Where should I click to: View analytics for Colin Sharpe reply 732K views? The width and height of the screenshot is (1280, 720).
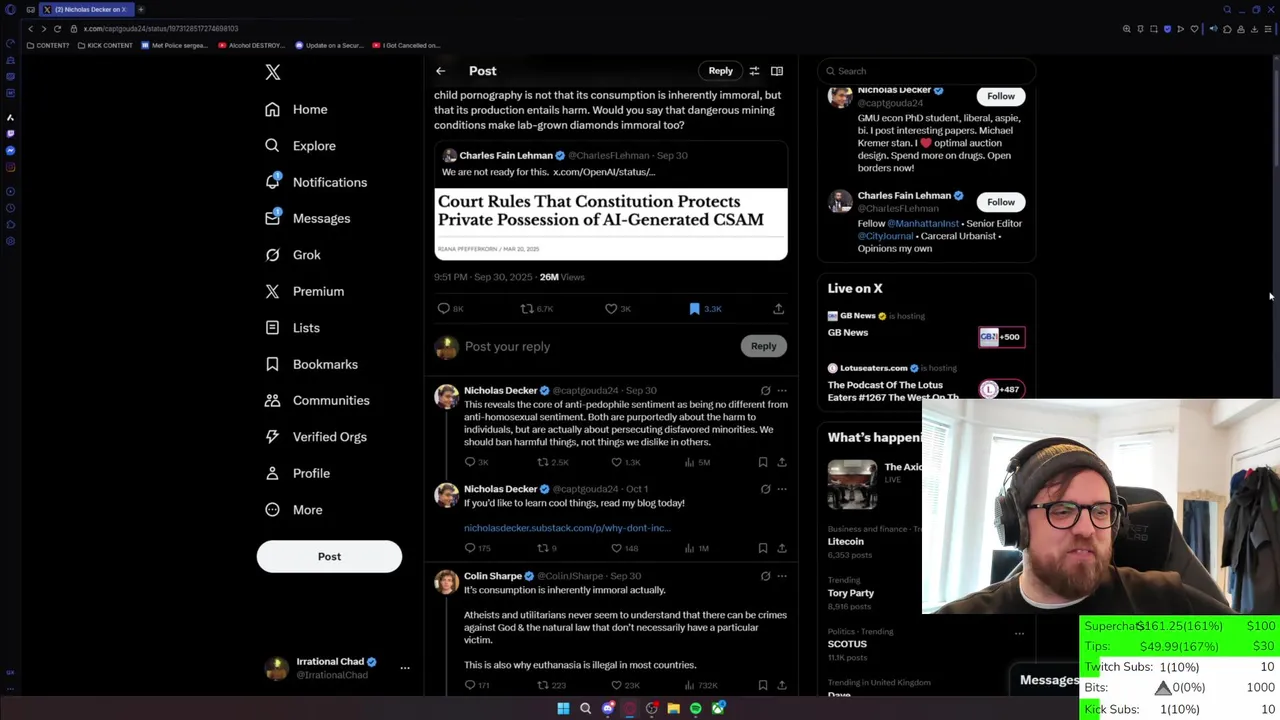pyautogui.click(x=701, y=685)
